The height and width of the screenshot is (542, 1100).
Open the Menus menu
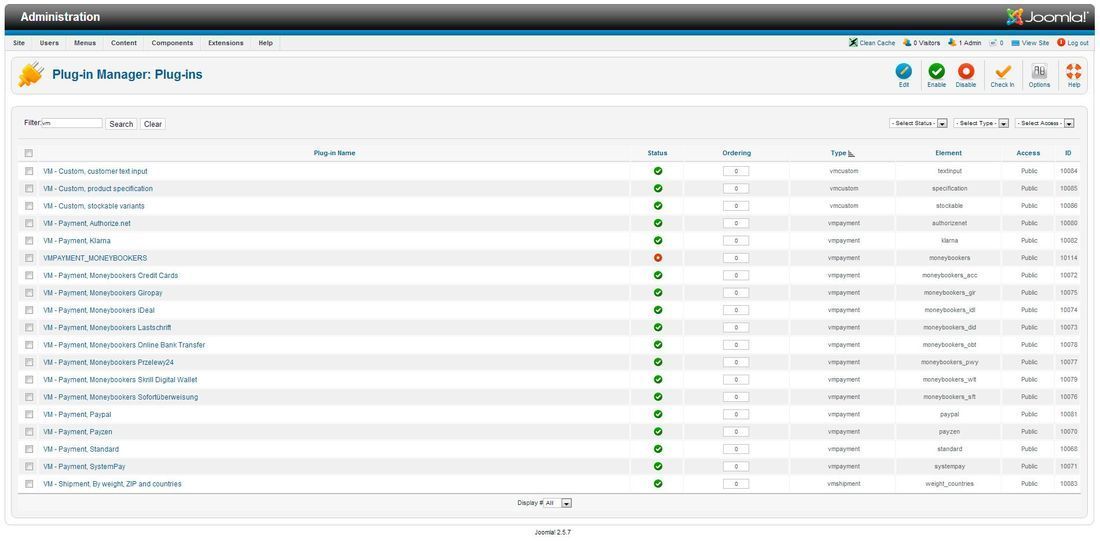pos(85,43)
